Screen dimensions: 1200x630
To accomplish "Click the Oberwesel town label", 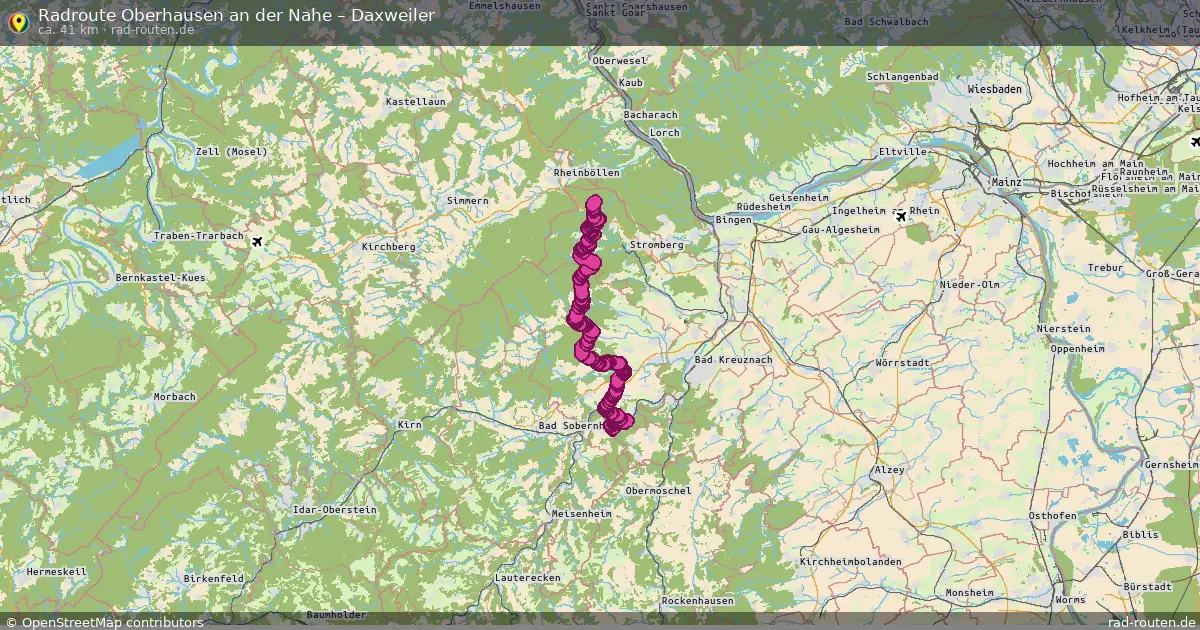I will (x=620, y=61).
